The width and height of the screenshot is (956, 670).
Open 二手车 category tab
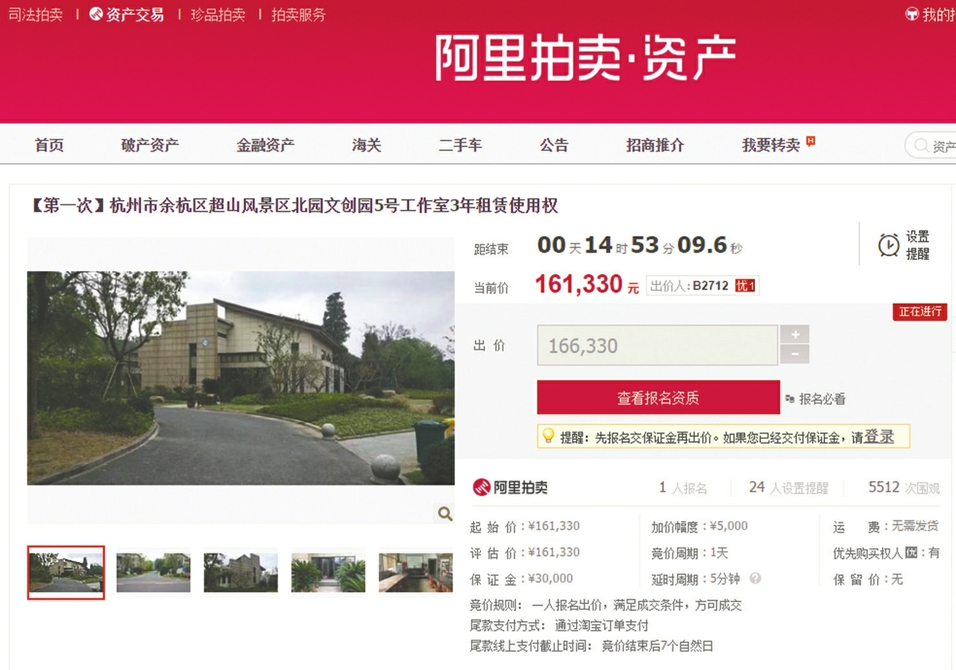pos(460,145)
